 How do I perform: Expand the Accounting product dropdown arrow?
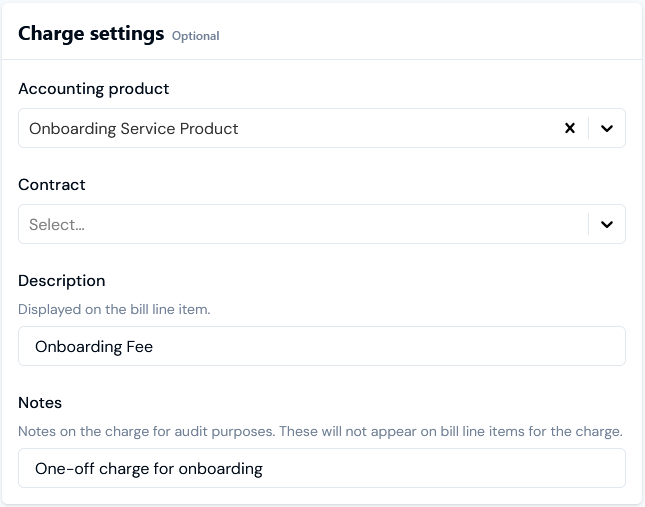click(607, 128)
